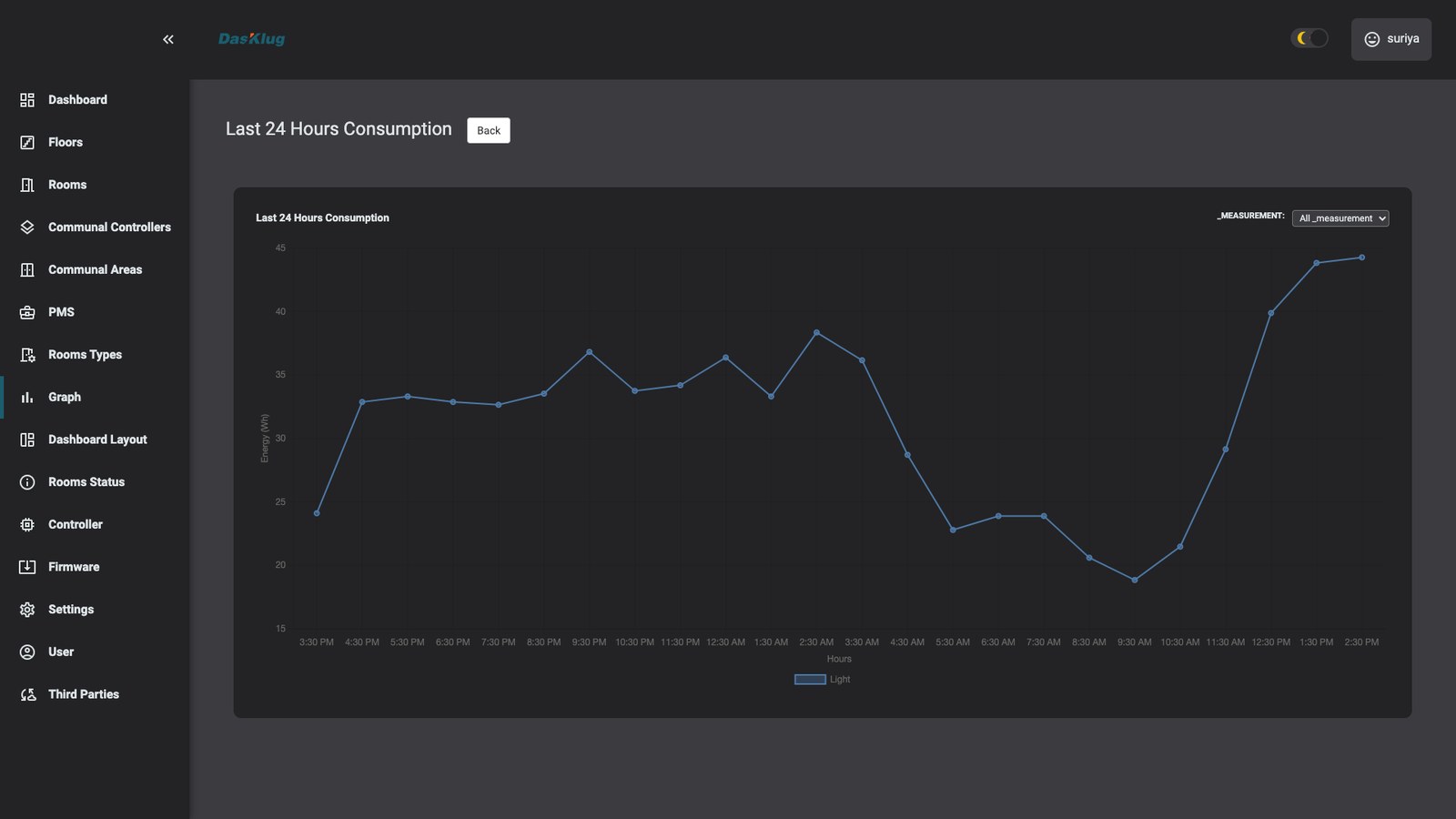Click the PMS briefcase icon
The width and height of the screenshot is (1456, 819).
[x=27, y=312]
